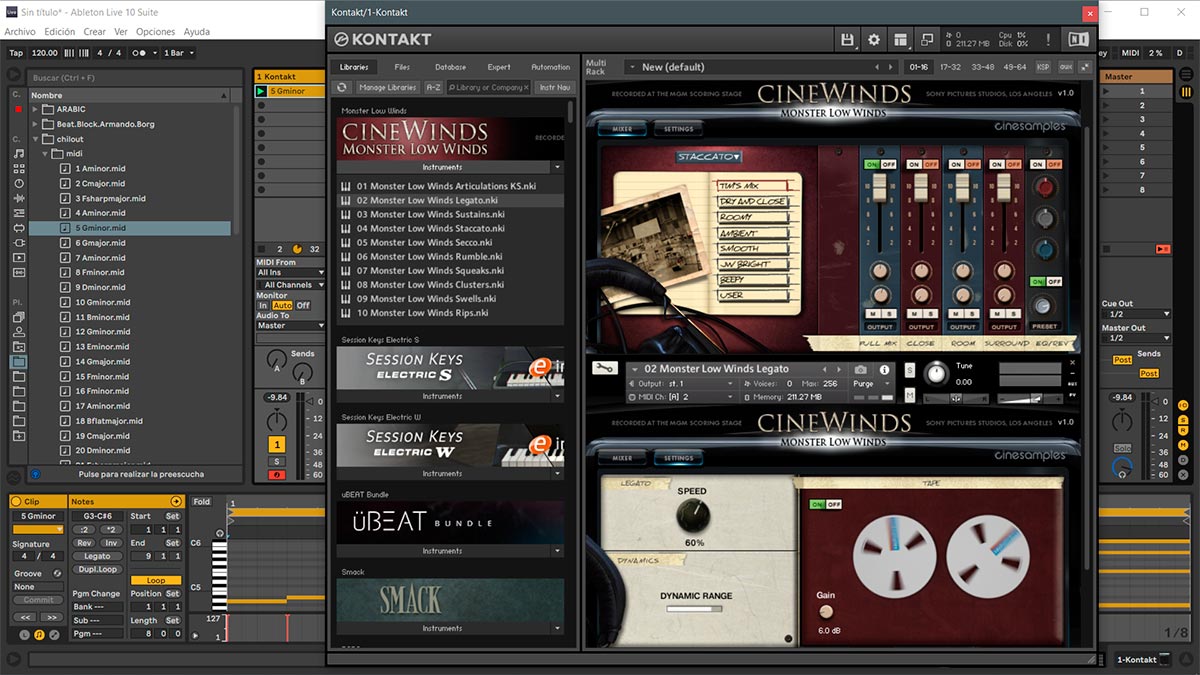Switch to Kontakt Files tab
The height and width of the screenshot is (675, 1200).
[x=402, y=67]
